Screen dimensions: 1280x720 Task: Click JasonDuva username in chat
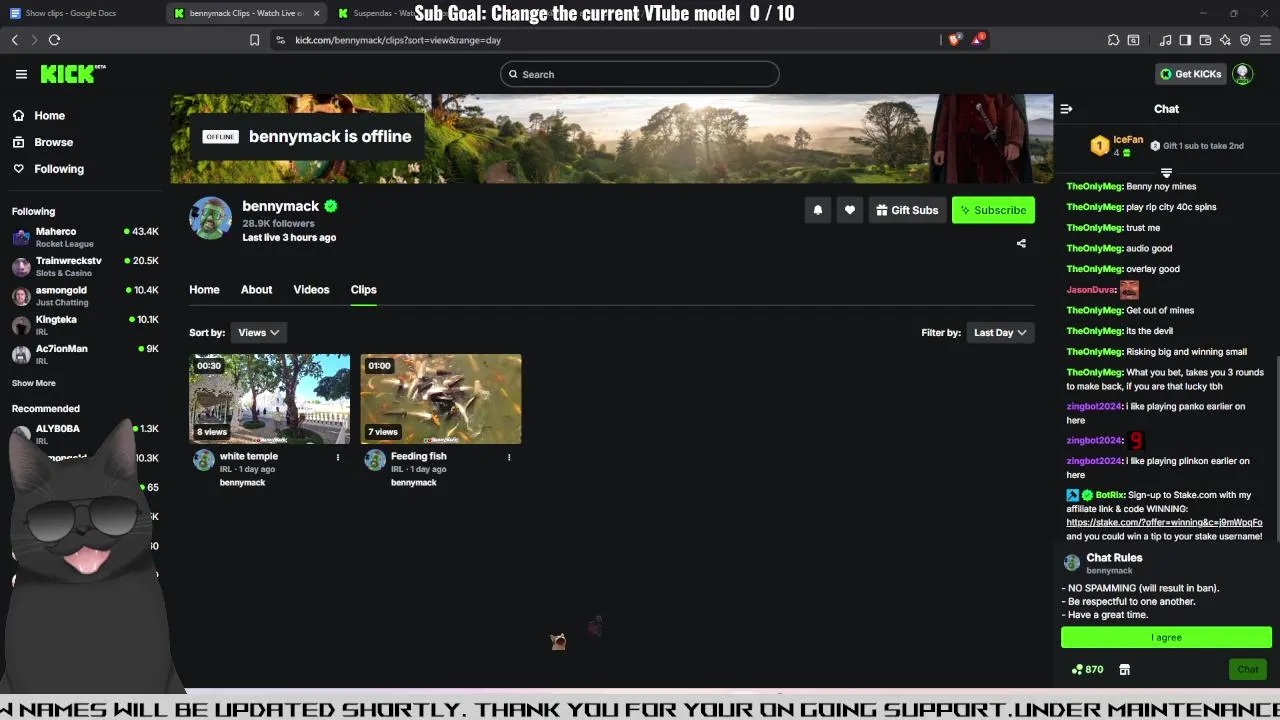(x=1090, y=290)
